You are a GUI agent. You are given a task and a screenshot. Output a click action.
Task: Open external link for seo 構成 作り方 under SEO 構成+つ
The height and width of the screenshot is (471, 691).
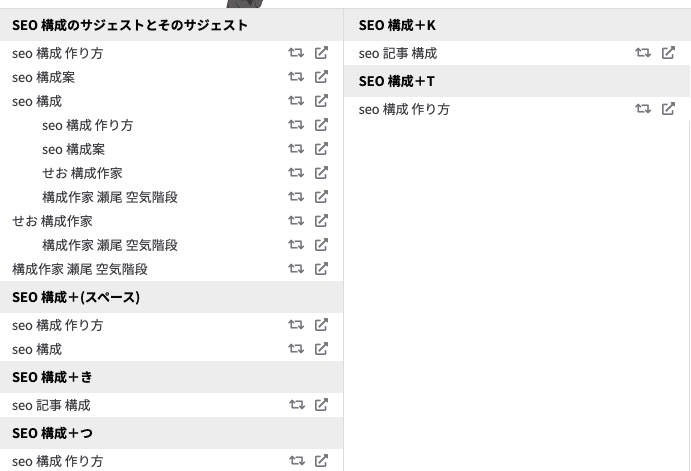[321, 461]
